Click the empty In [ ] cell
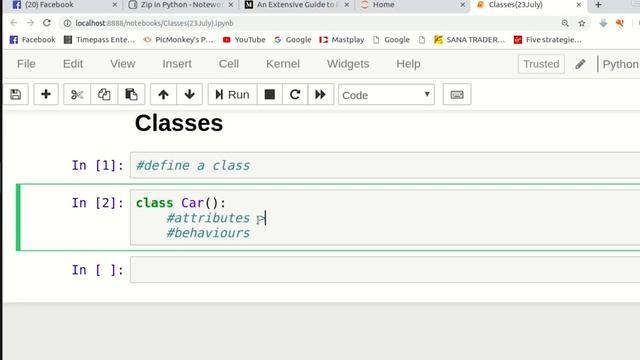Screen dimensions: 640x360 tap(385, 270)
